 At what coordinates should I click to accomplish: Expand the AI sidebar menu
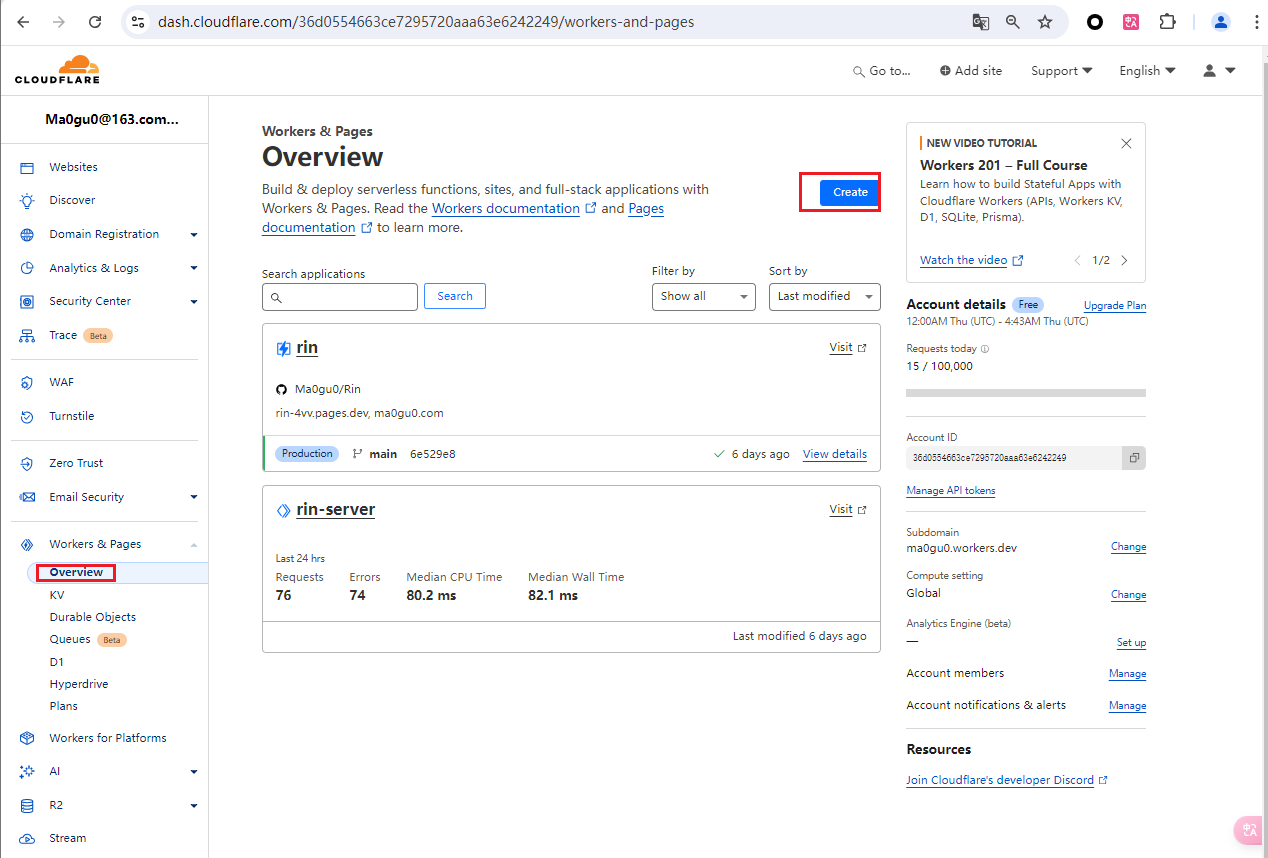point(194,772)
